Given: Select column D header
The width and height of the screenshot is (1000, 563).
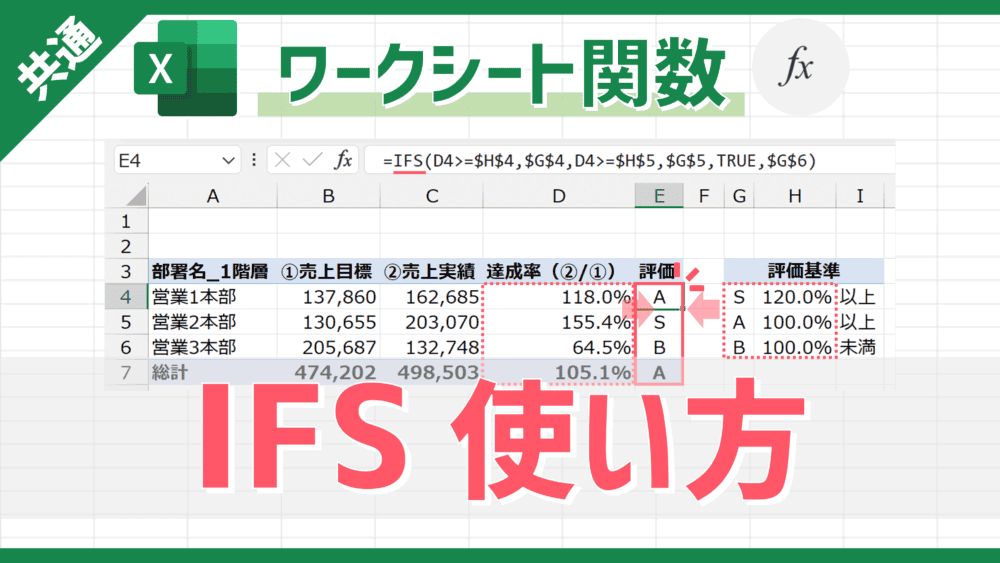Looking at the screenshot, I should [559, 196].
